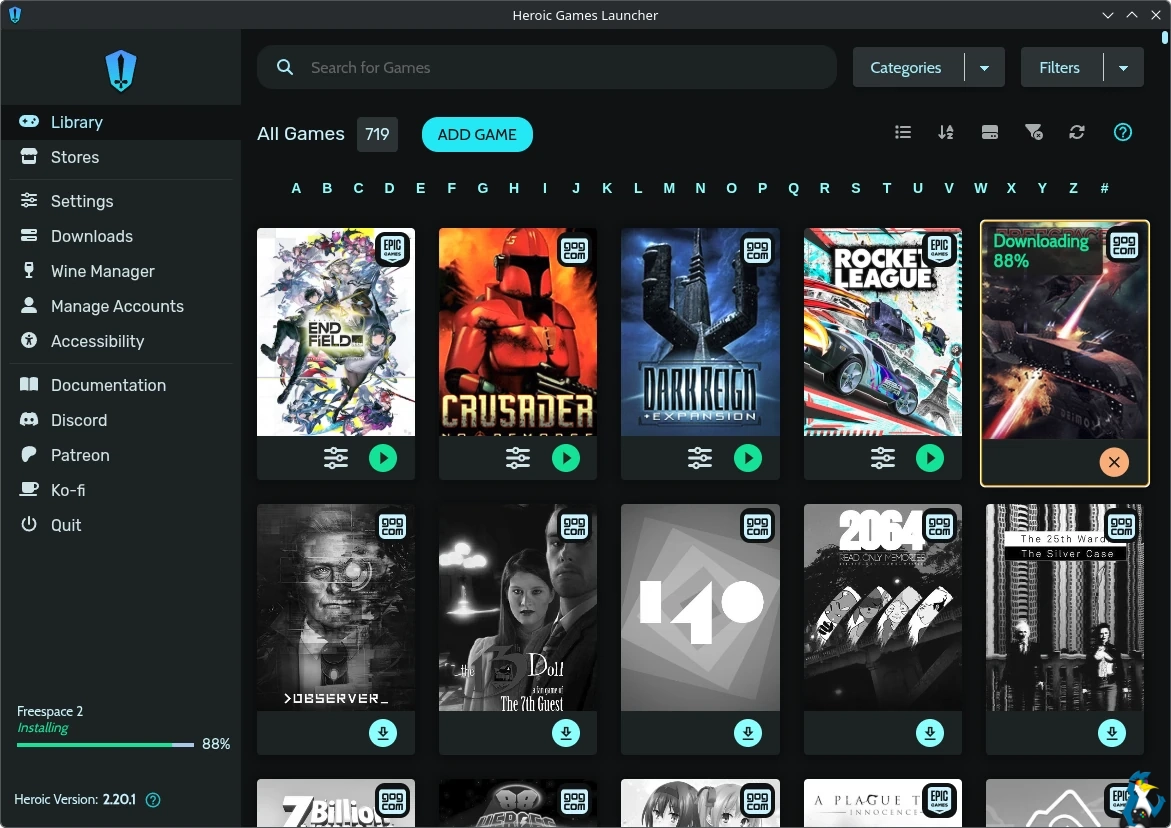Refresh the game library

point(1077,133)
